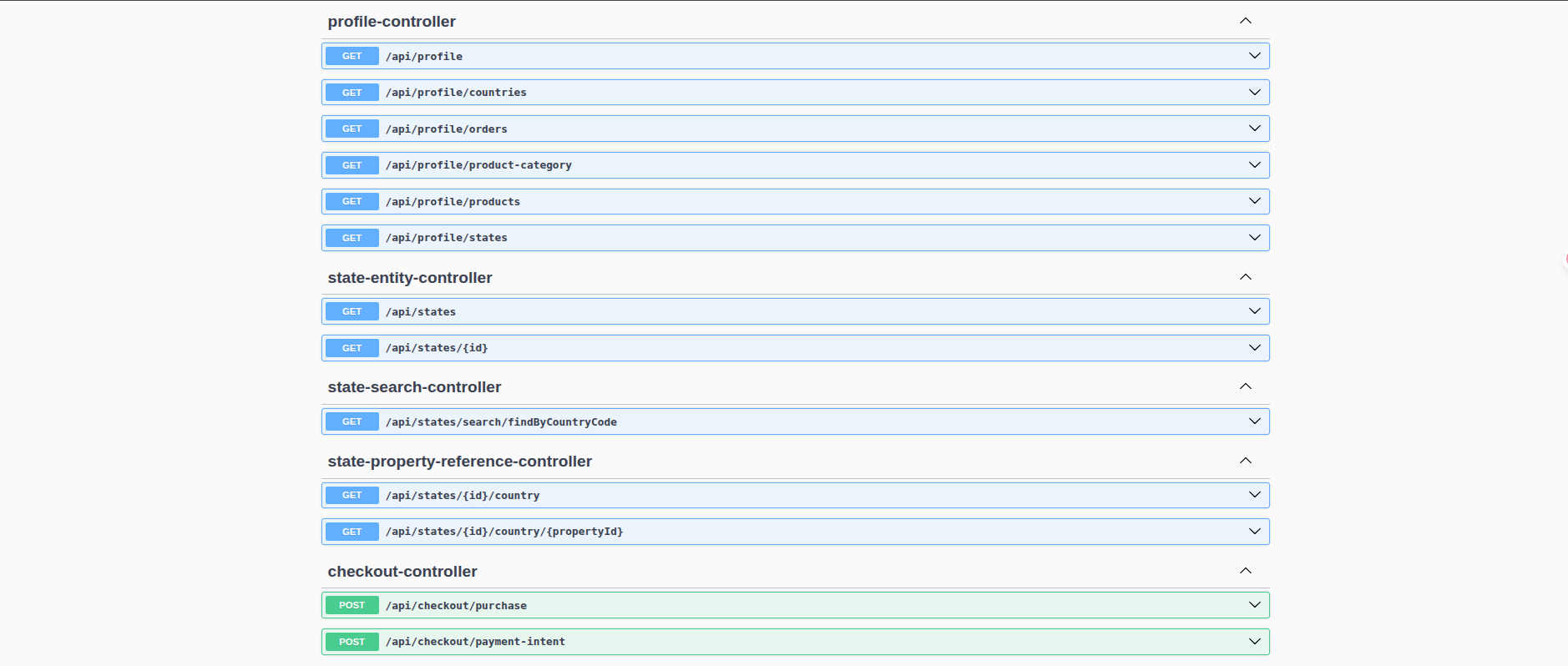This screenshot has width=1568, height=666.
Task: Open the state-search-controller heading link
Action: tap(414, 387)
